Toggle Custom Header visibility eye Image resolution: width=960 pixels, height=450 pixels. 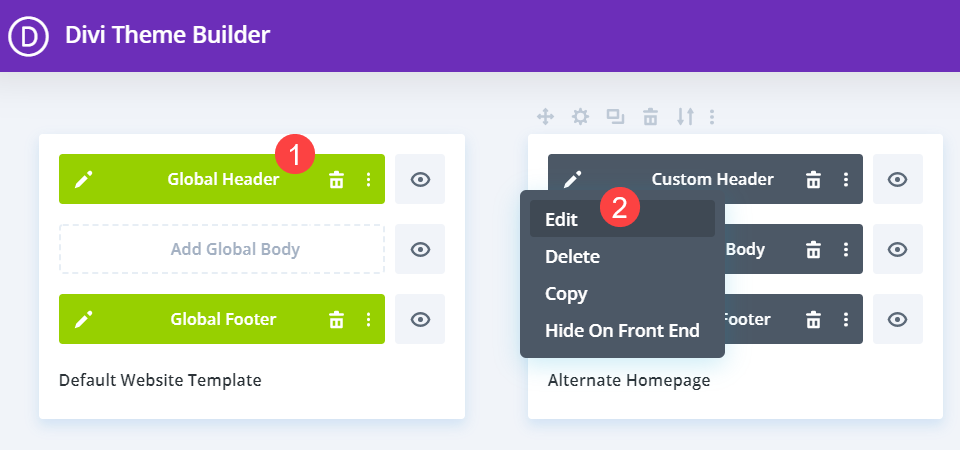coord(898,179)
